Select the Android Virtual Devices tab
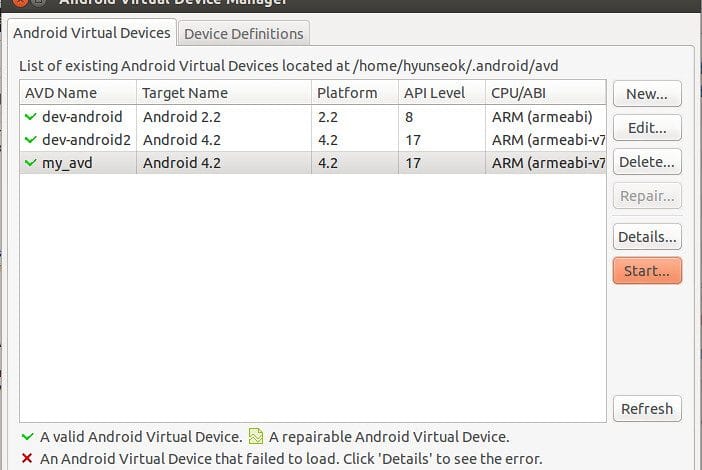The image size is (702, 470). coord(92,33)
